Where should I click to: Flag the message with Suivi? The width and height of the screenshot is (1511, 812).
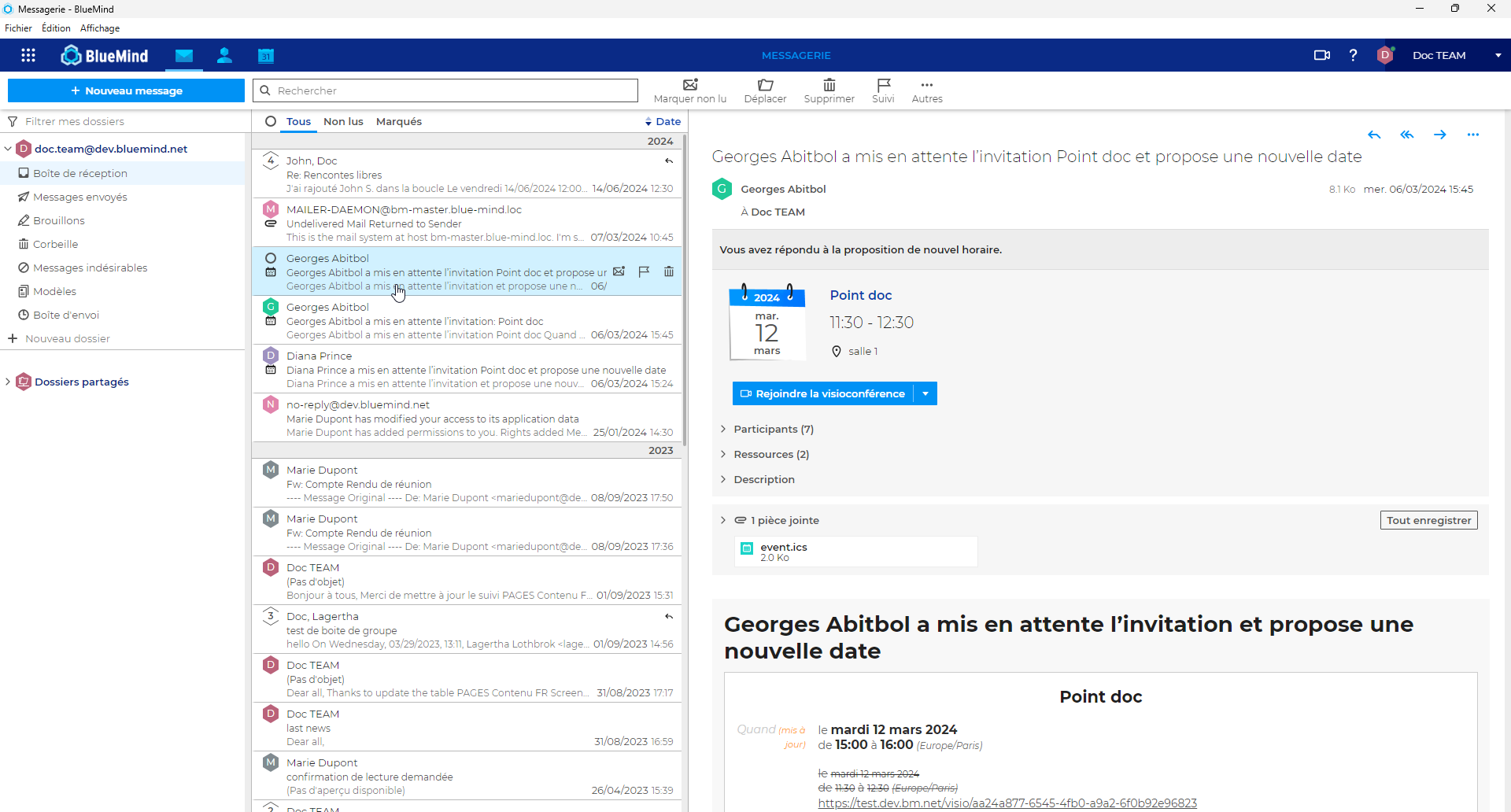click(883, 85)
